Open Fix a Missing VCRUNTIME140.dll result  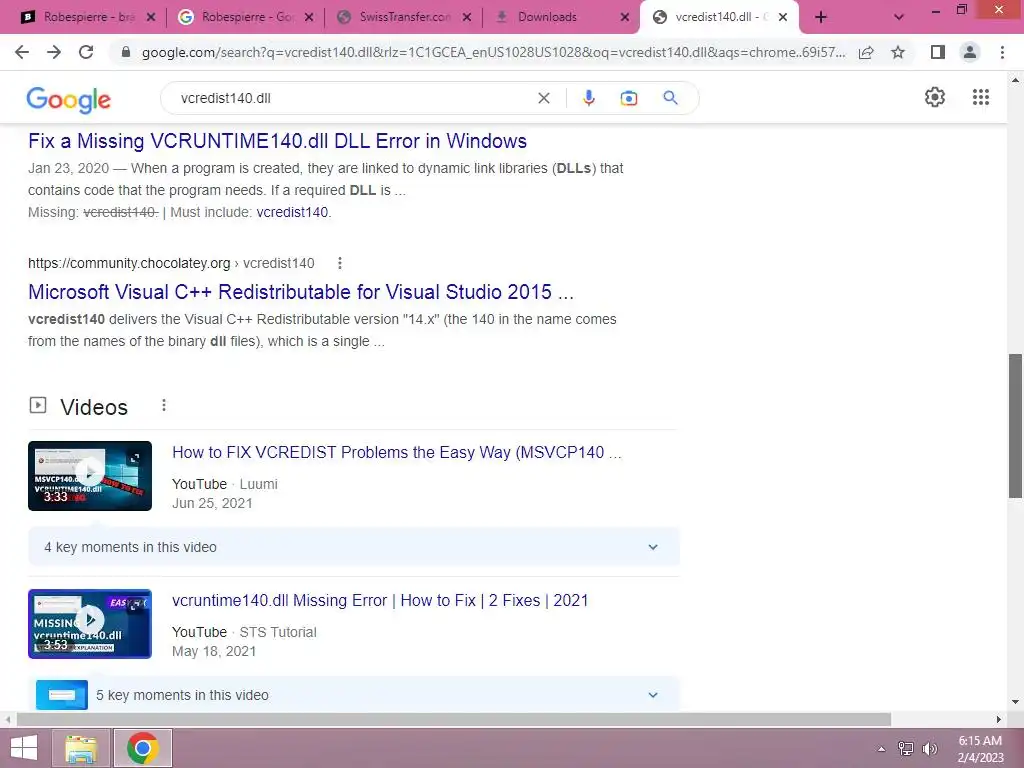pos(277,141)
